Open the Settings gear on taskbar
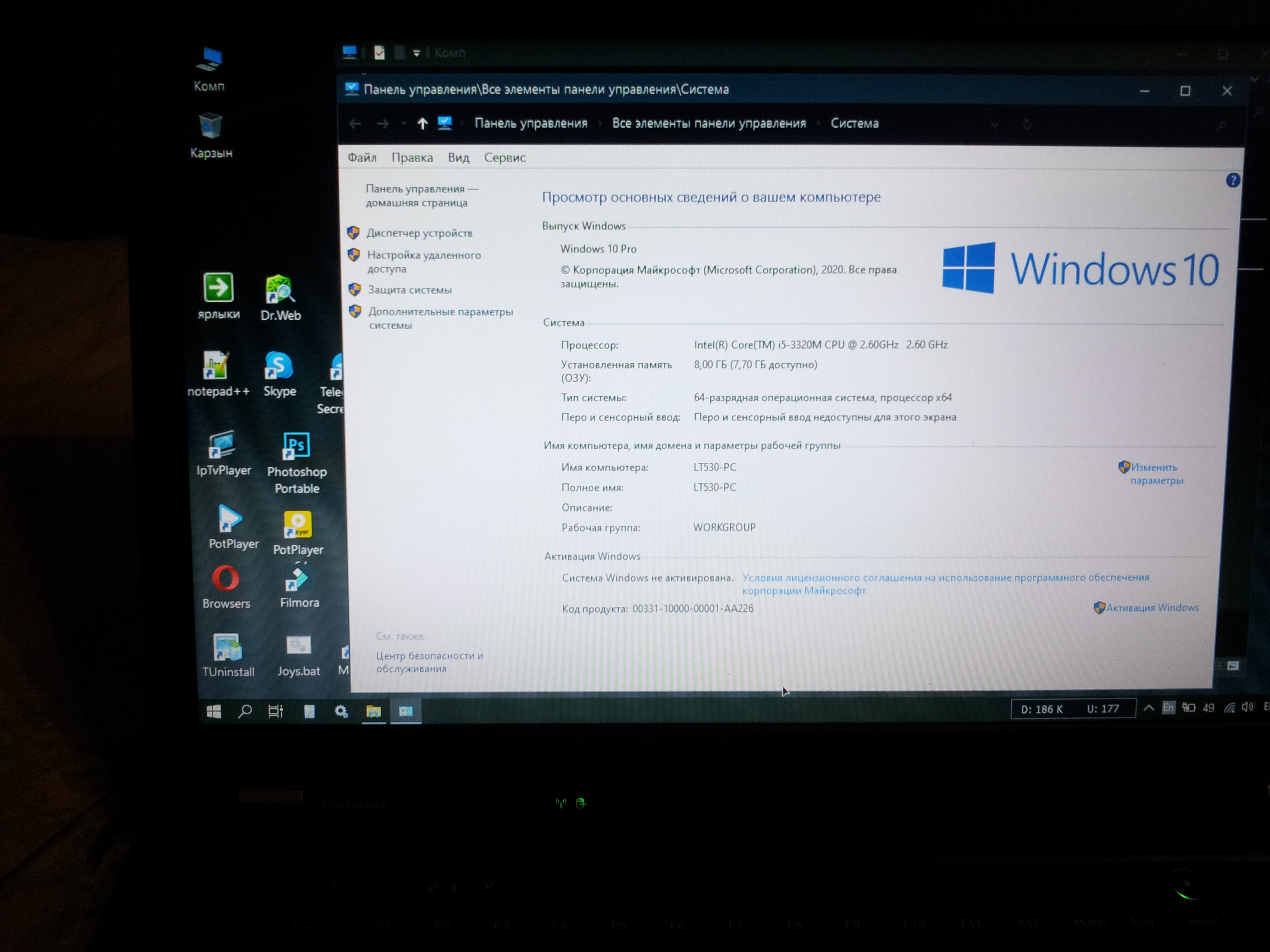 [341, 712]
